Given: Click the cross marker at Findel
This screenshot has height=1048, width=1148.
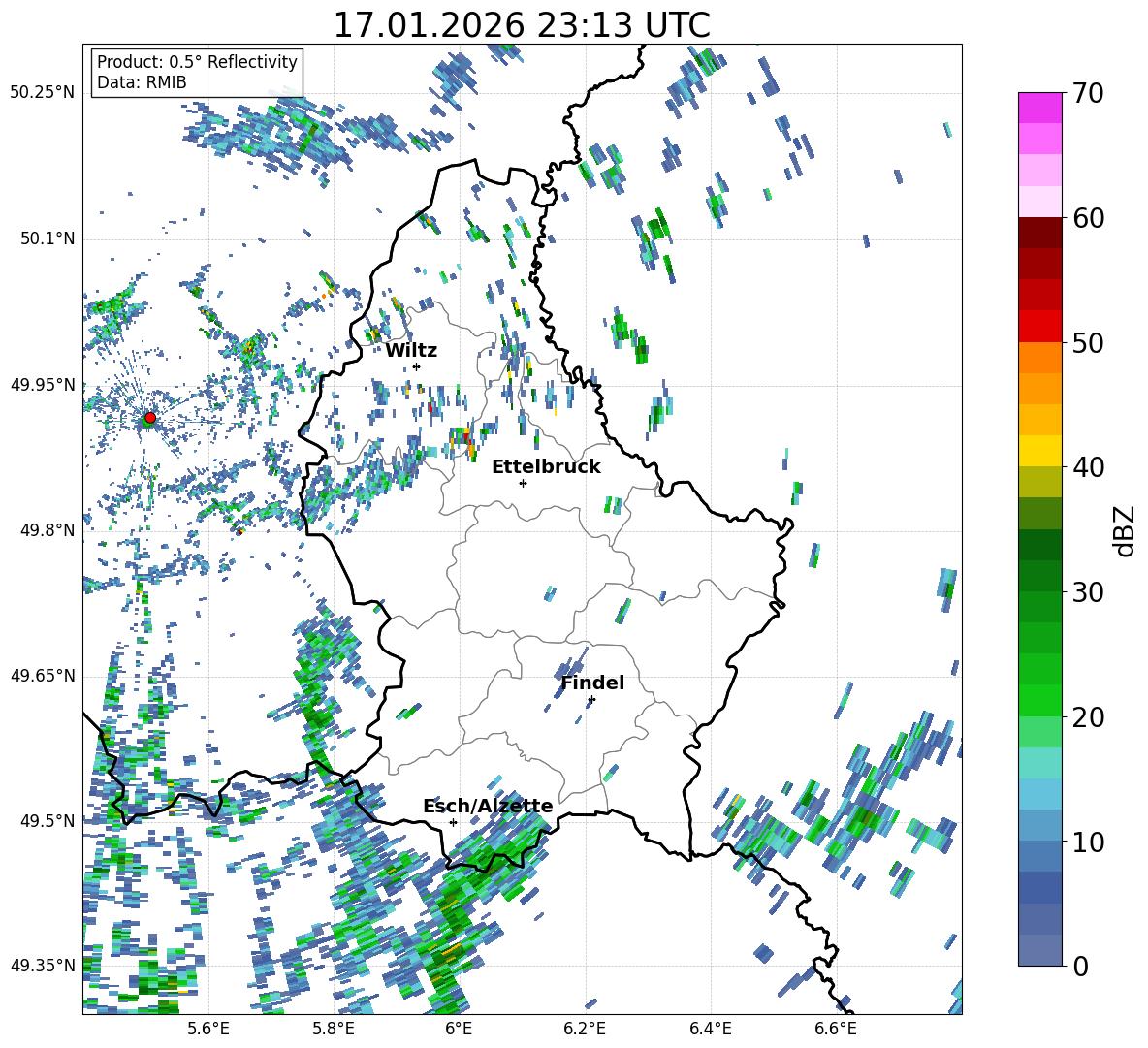Looking at the screenshot, I should coord(591,700).
